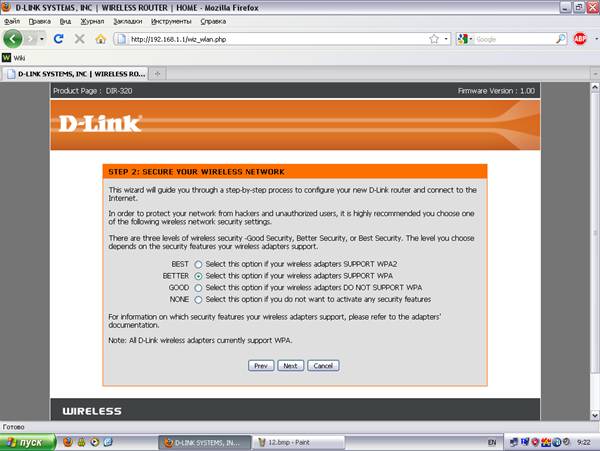Open the Журнал menu

pyautogui.click(x=92, y=21)
